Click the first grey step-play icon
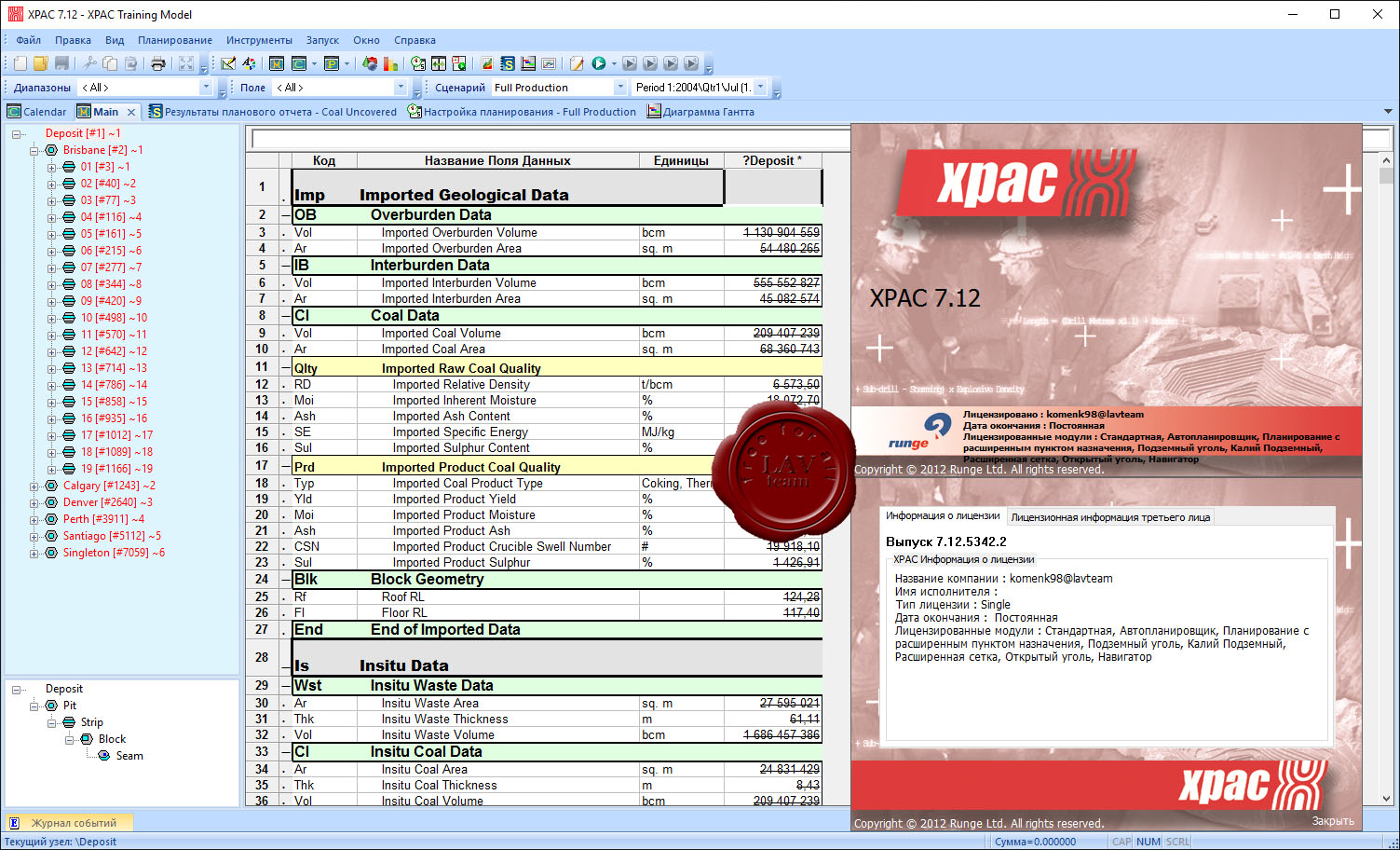 pos(630,63)
